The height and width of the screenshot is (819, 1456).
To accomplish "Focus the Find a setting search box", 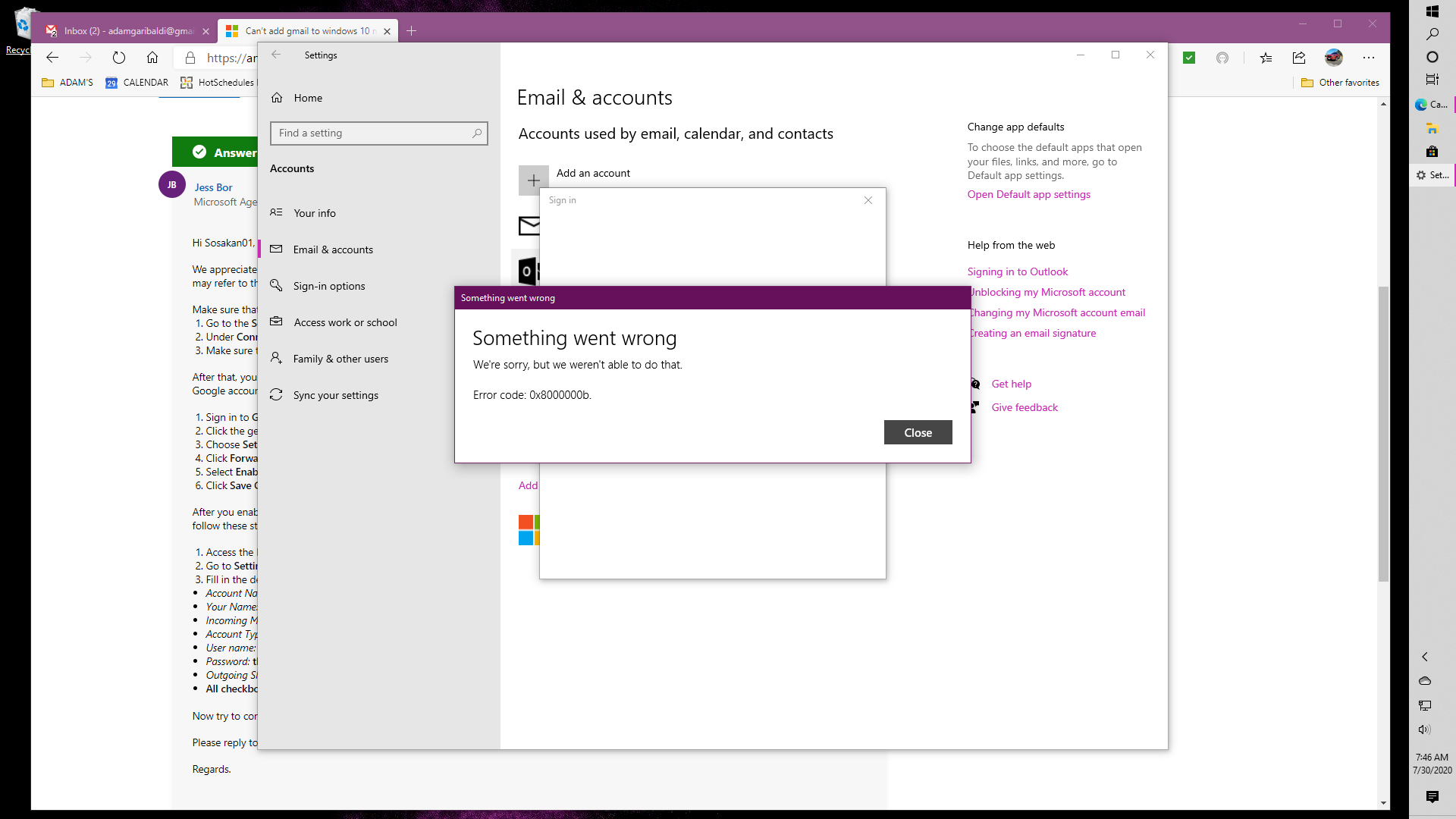I will pos(378,133).
